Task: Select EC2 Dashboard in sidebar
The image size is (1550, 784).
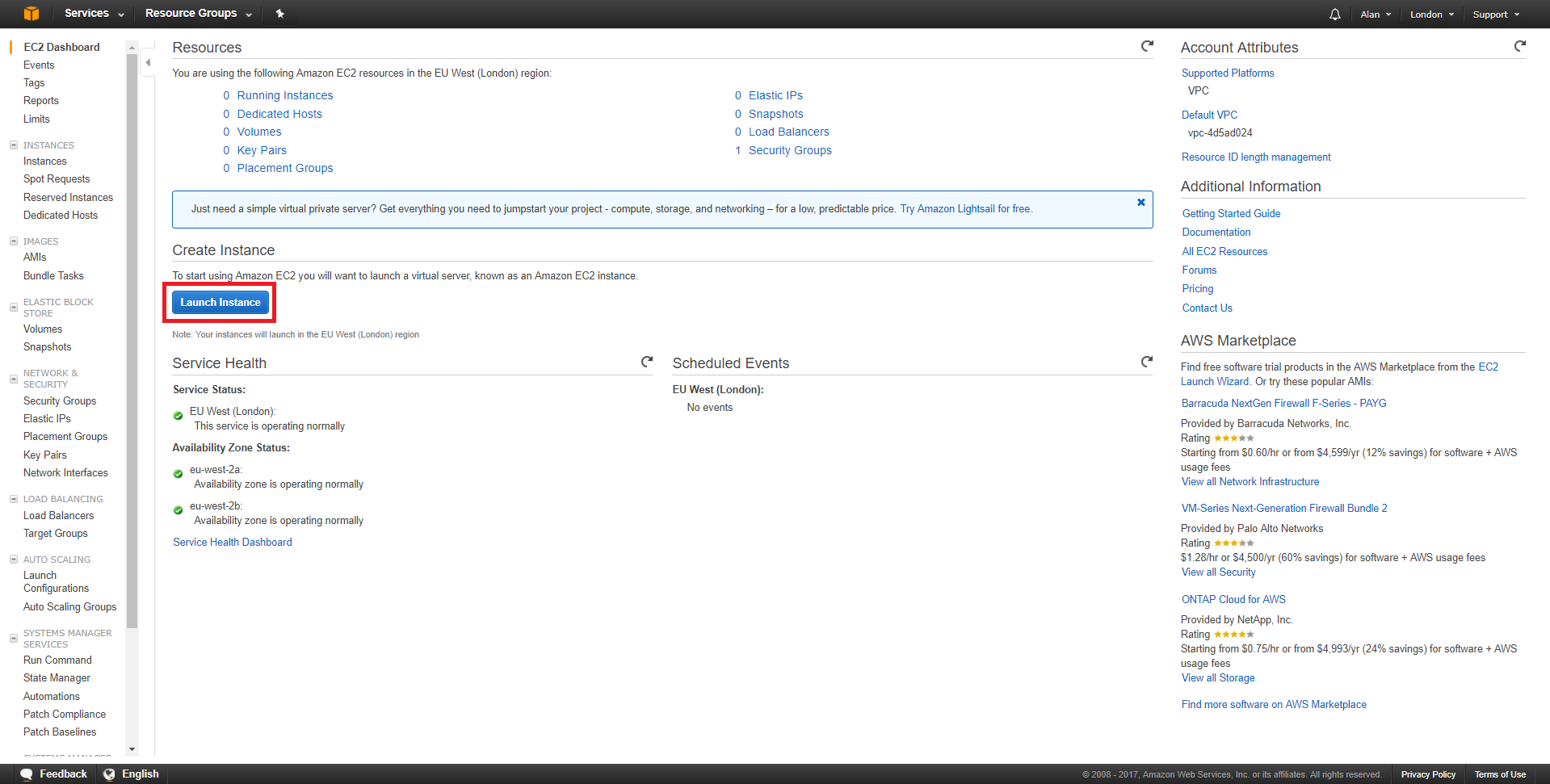Action: pyautogui.click(x=61, y=47)
